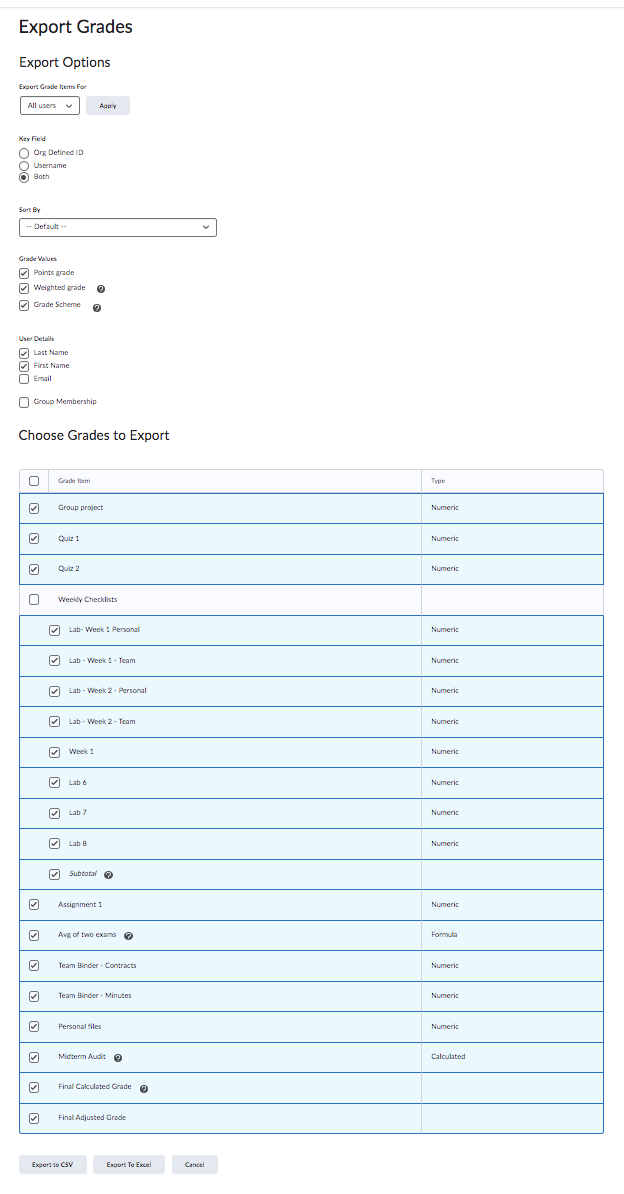Check the Group Membership option

[24, 402]
